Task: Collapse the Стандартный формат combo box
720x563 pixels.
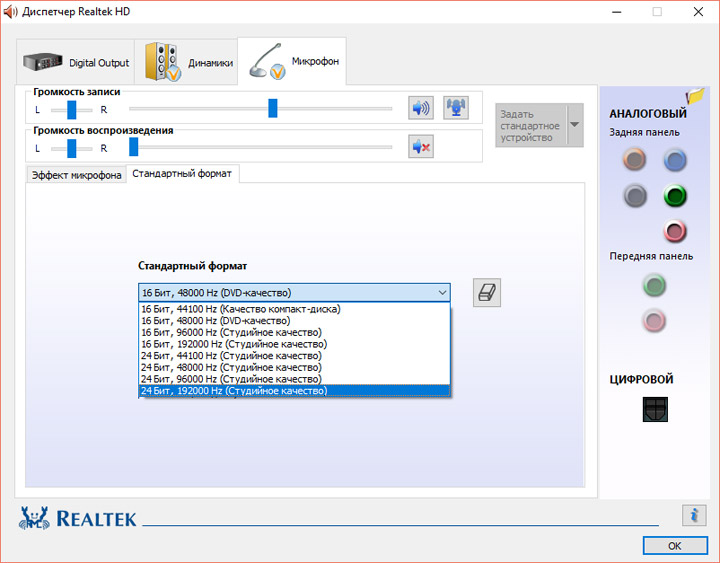Action: click(294, 293)
